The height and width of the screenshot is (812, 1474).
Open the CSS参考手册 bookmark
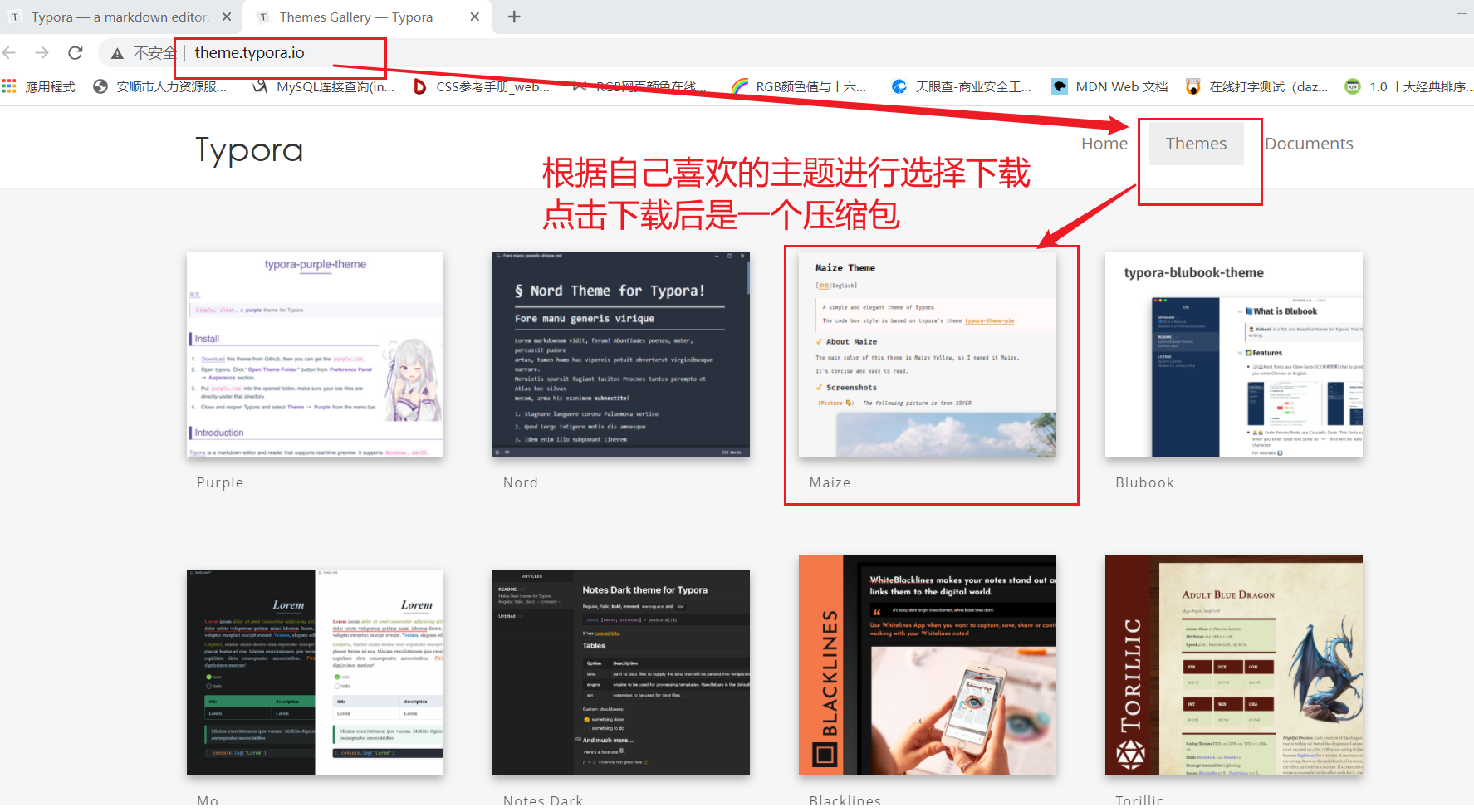tap(482, 86)
